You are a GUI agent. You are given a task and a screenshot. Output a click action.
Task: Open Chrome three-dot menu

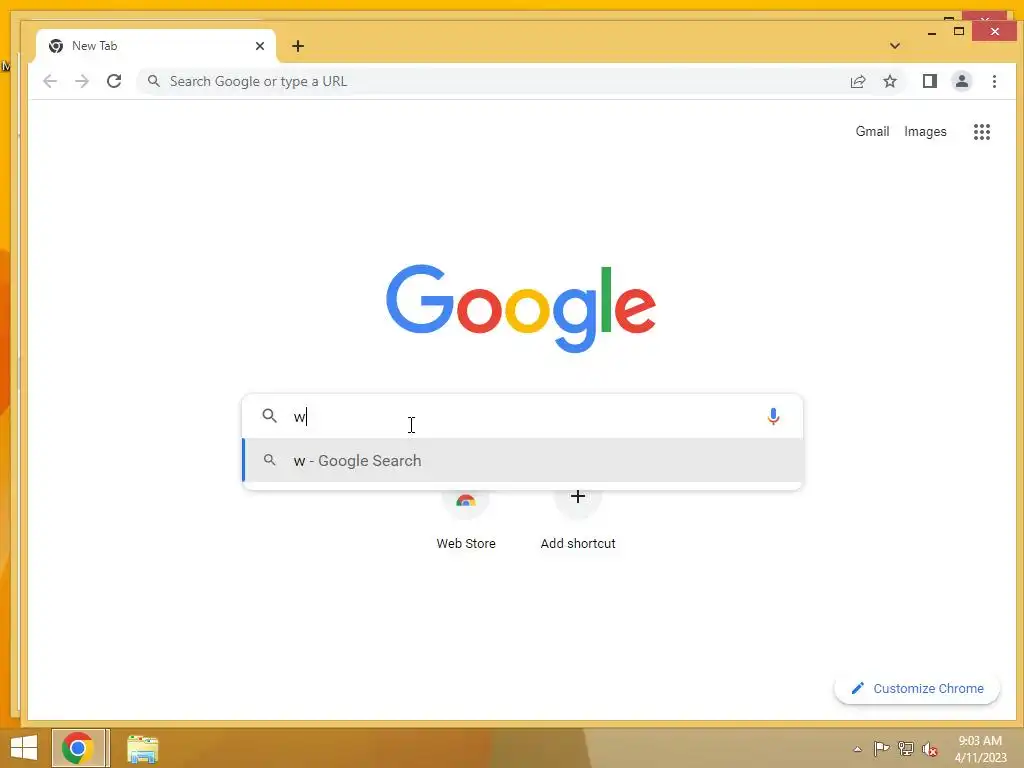[x=994, y=81]
